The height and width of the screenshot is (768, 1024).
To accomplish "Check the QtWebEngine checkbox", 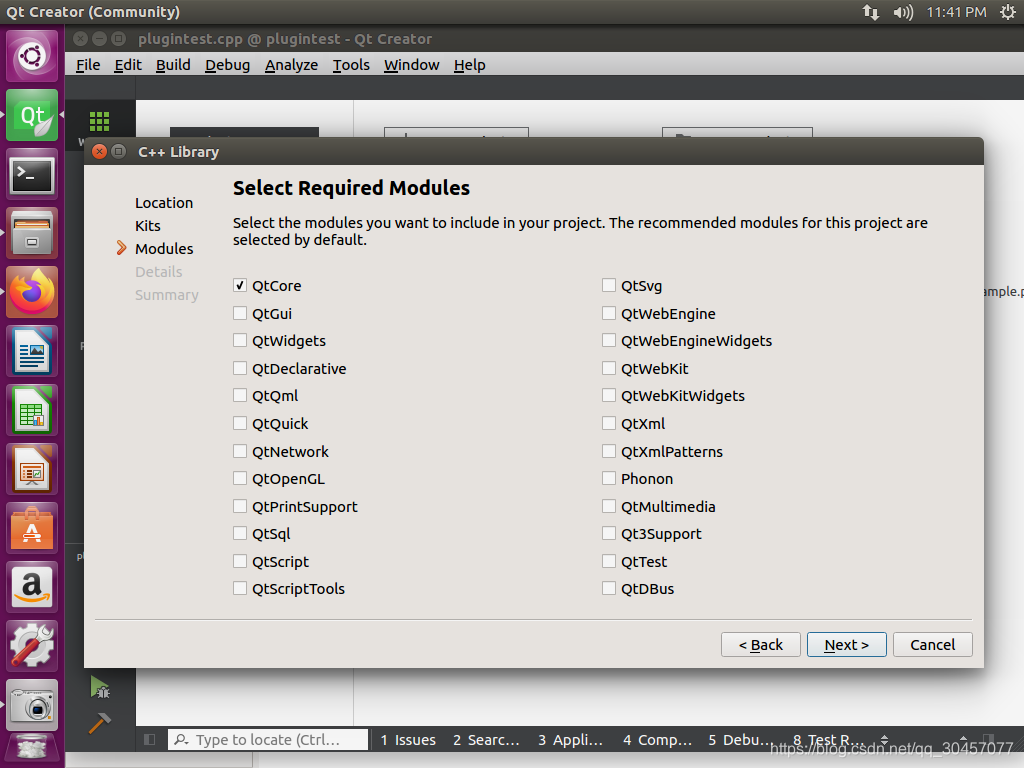I will click(x=609, y=313).
